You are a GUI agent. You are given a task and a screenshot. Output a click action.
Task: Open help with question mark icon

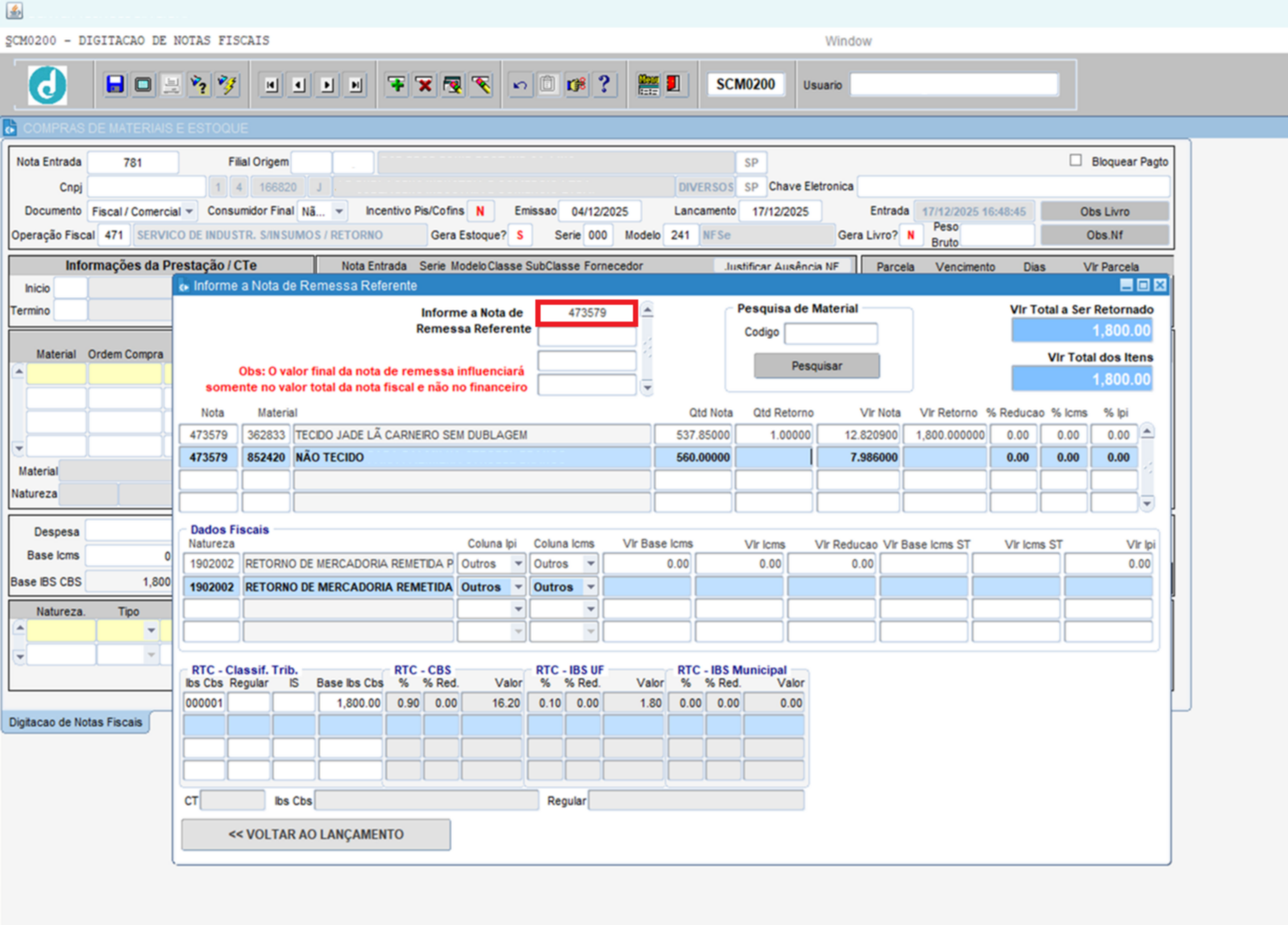coord(604,85)
